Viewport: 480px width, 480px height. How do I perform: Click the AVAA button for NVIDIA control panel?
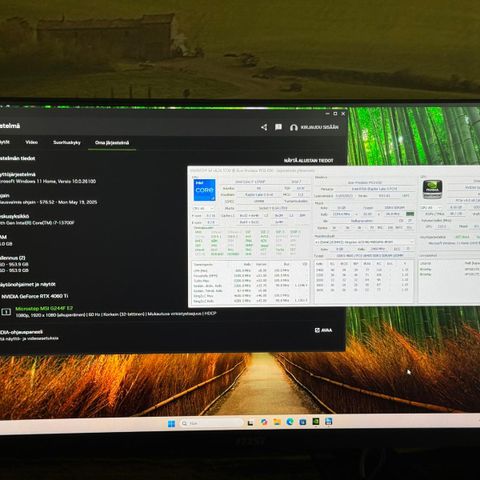[323, 330]
